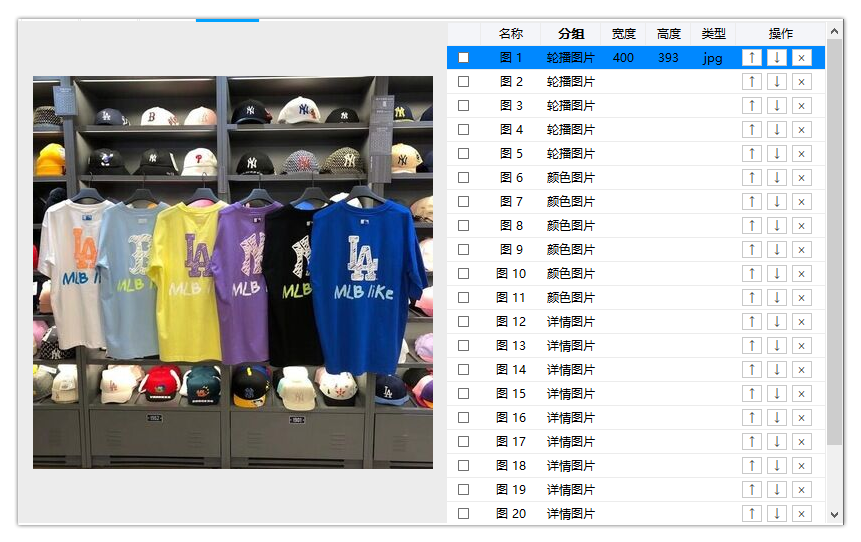Select the 图 19 row name
Image resolution: width=861 pixels, height=542 pixels.
coord(511,489)
